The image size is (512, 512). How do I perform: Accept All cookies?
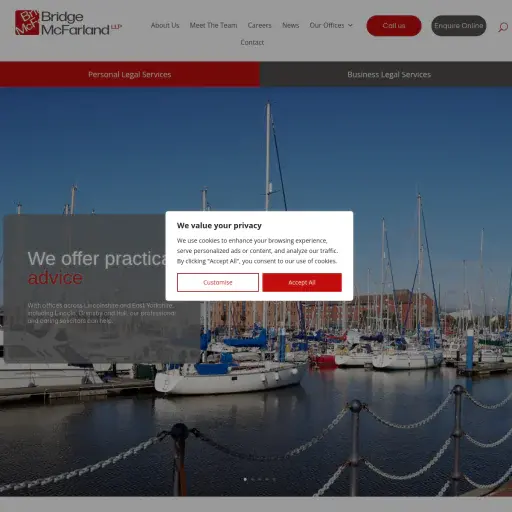(x=302, y=282)
